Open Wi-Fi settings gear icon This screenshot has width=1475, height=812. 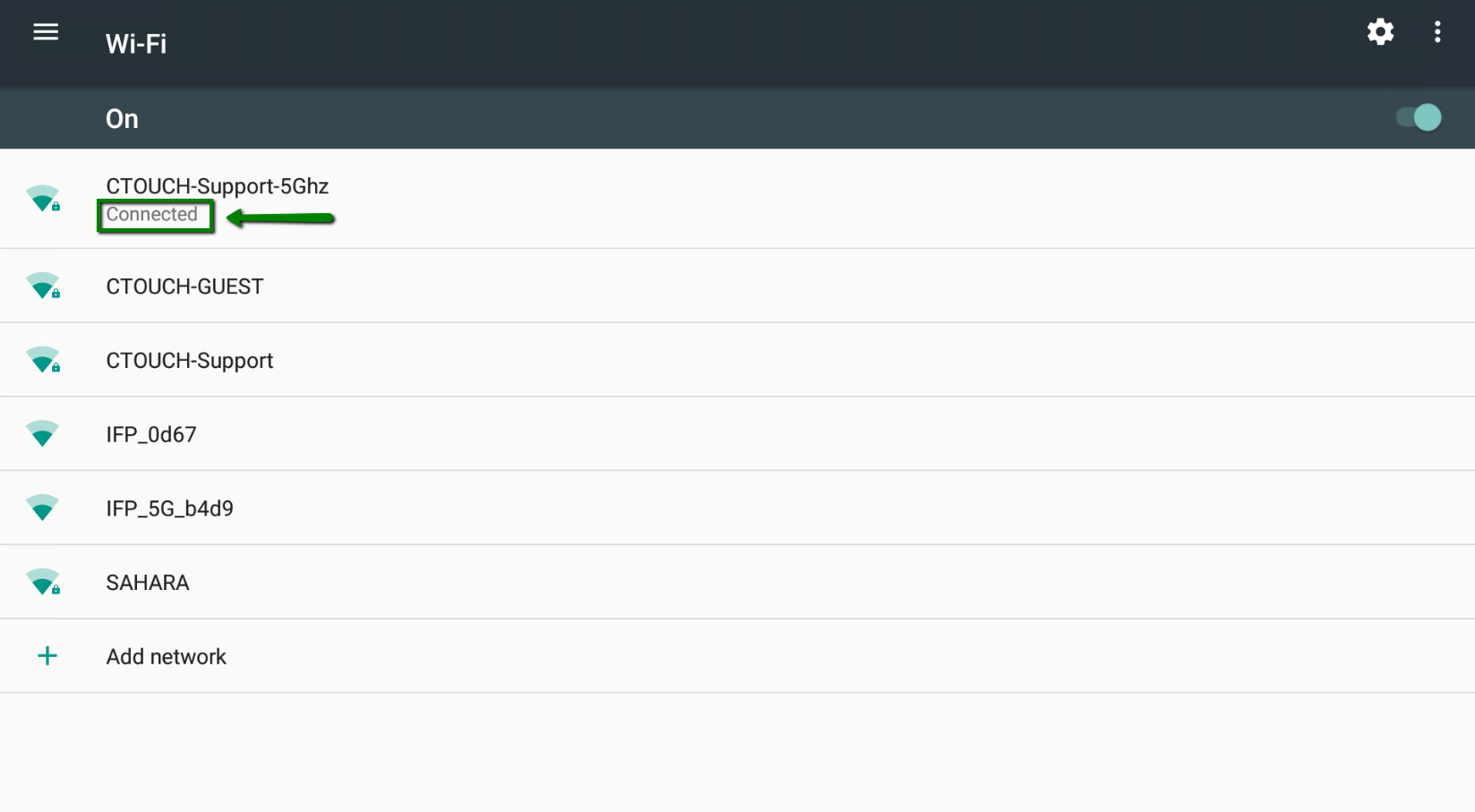(x=1380, y=32)
